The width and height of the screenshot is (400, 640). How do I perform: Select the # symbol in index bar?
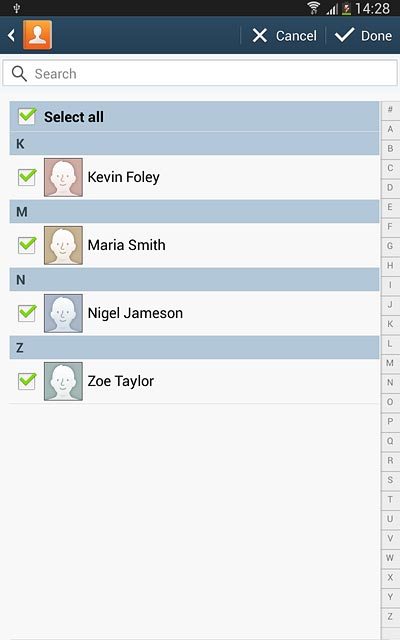[390, 109]
